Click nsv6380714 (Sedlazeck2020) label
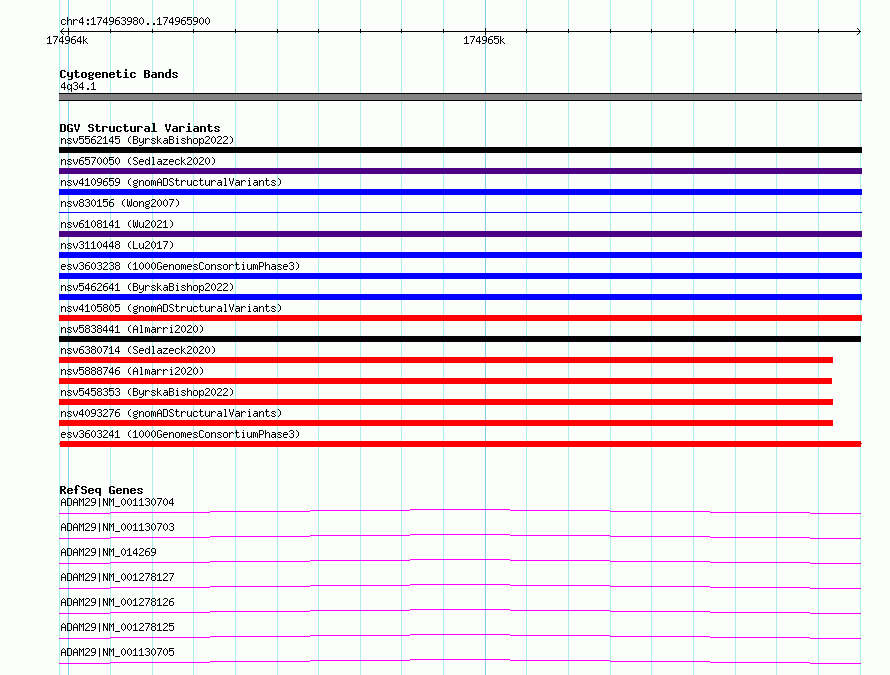890x675 pixels. click(138, 350)
